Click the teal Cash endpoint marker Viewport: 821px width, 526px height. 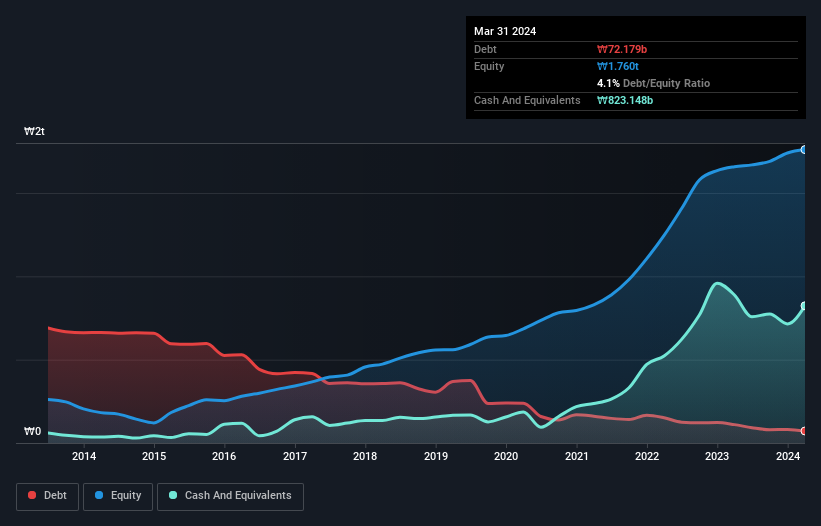pos(804,306)
